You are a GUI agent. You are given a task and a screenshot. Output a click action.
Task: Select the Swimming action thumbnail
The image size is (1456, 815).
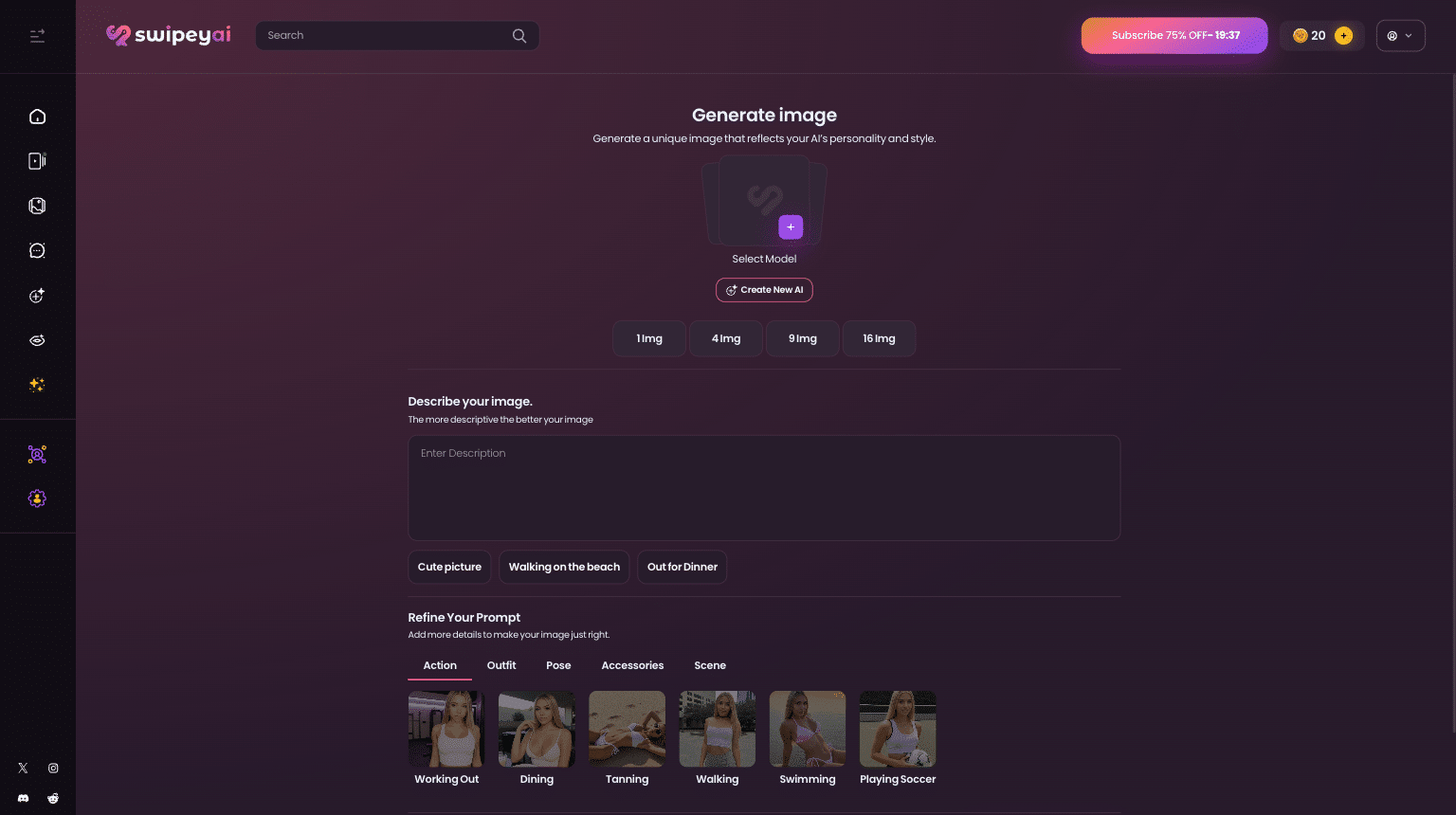pyautogui.click(x=808, y=729)
